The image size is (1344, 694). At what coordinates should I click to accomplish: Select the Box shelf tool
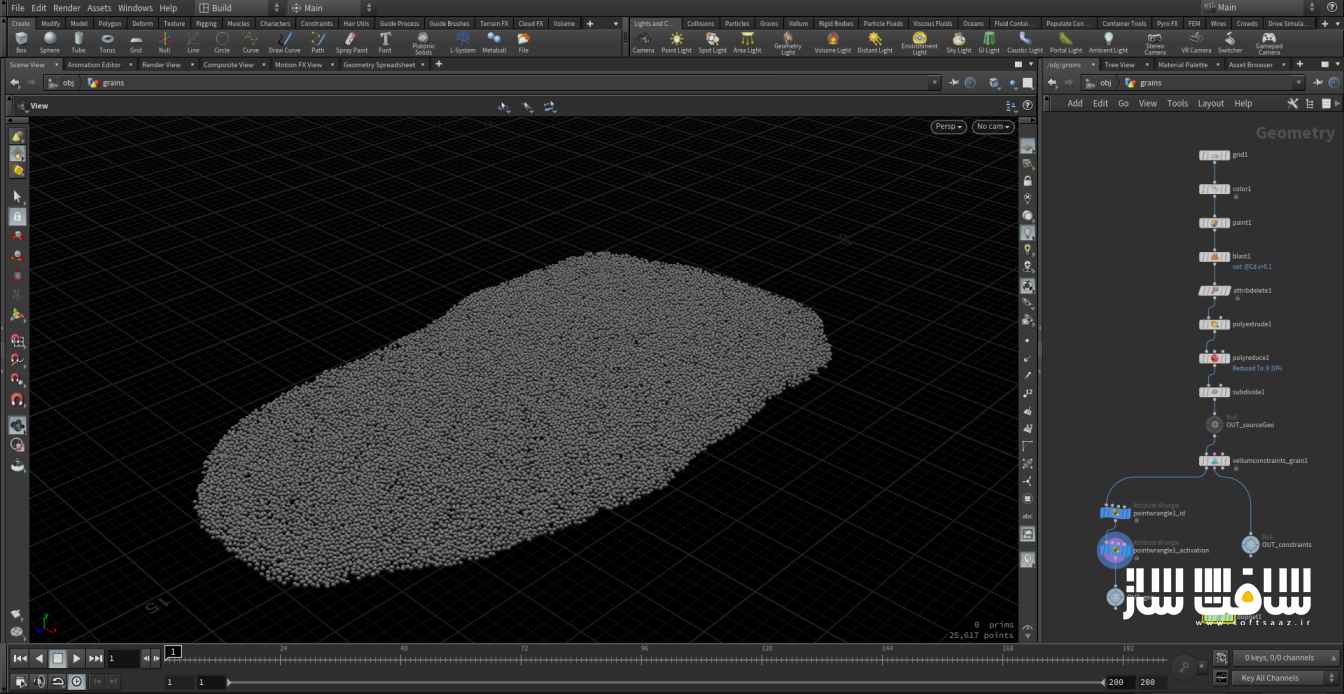point(21,42)
